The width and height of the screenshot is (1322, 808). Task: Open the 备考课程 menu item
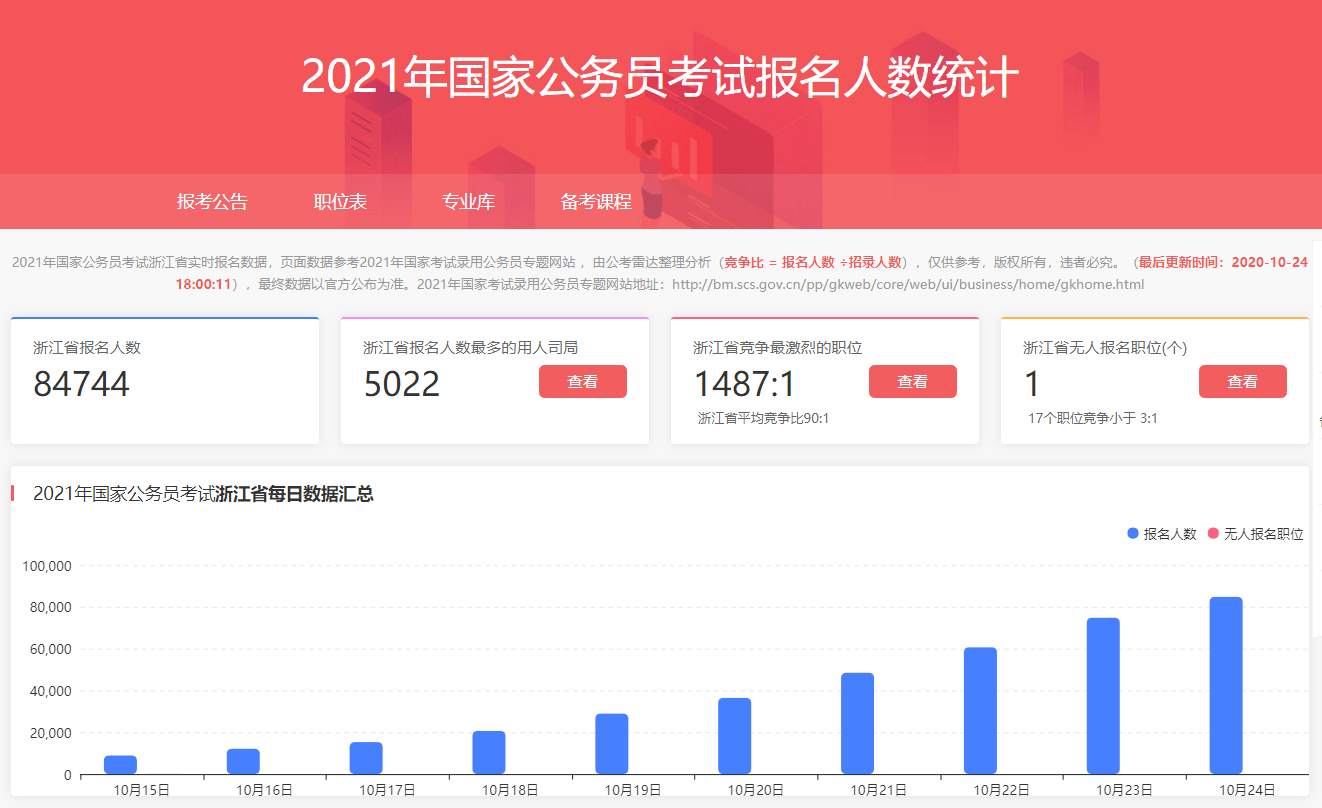point(596,202)
